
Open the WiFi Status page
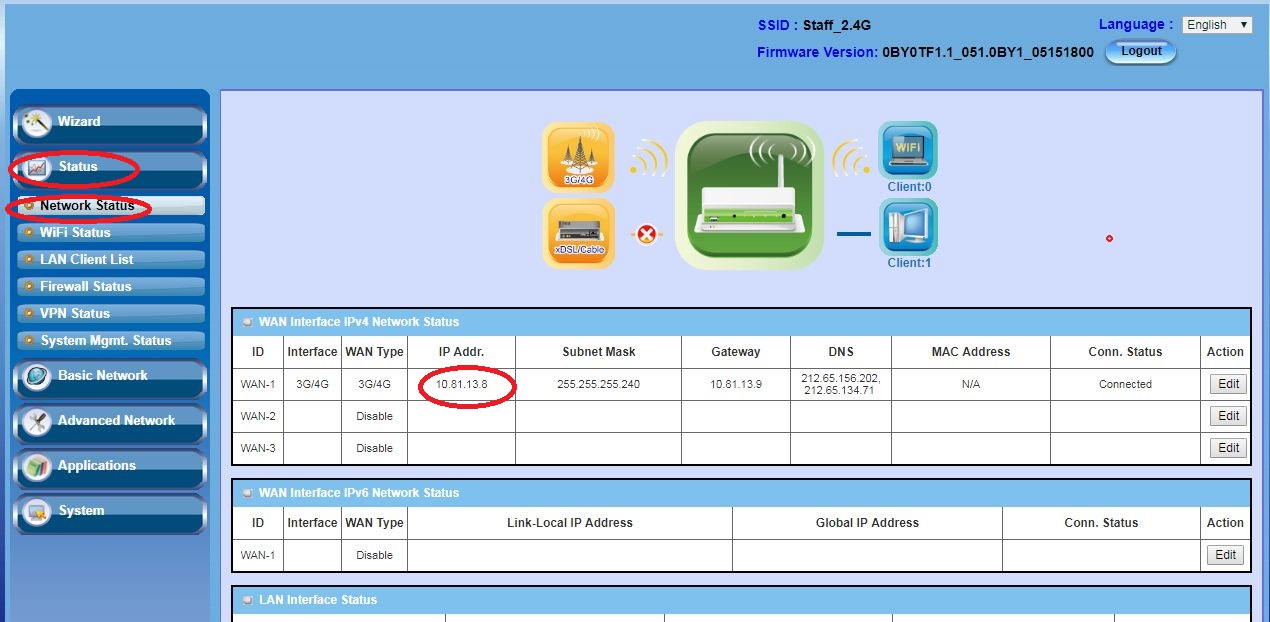pos(75,232)
